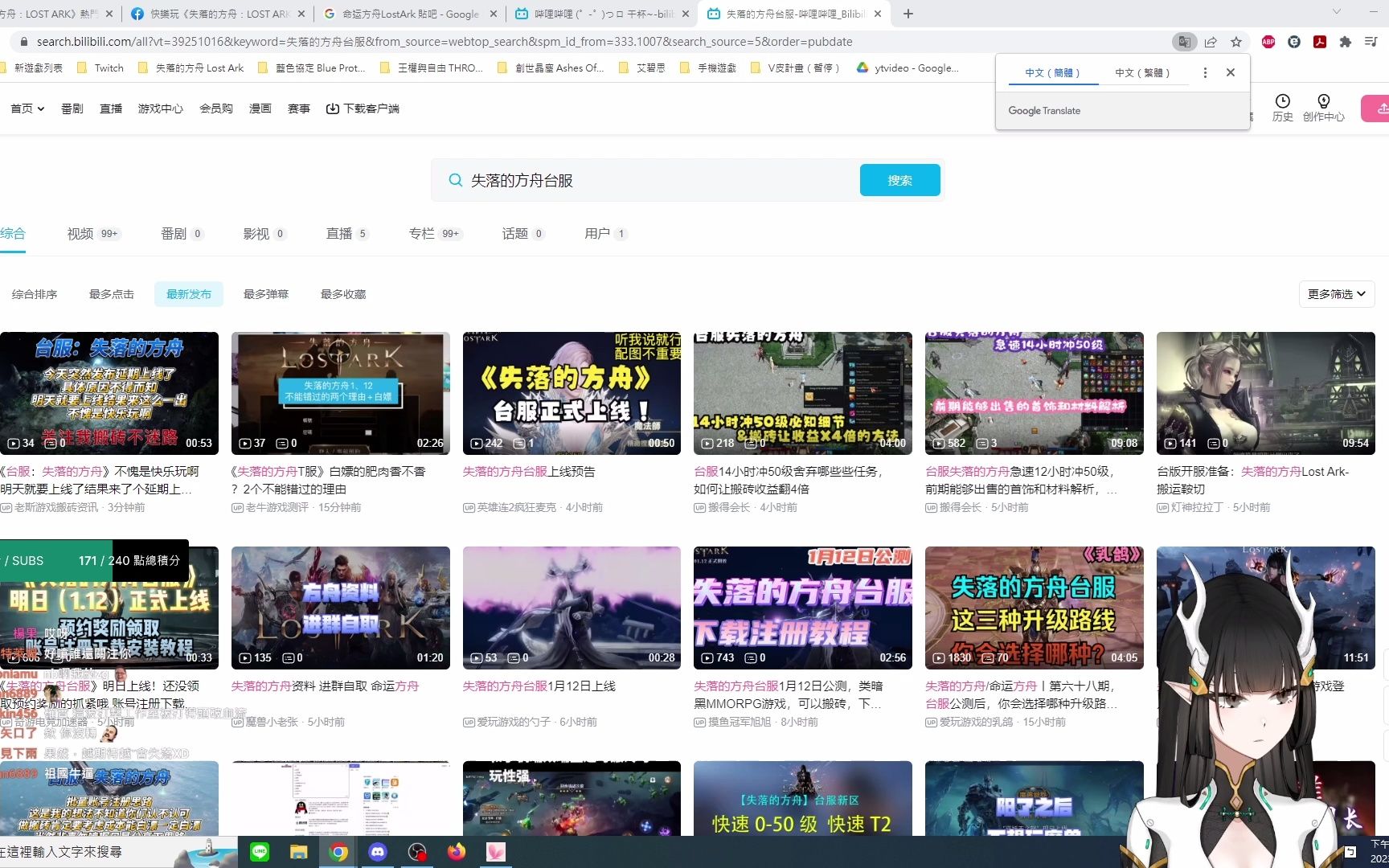Click the browser address bar URL
This screenshot has width=1389, height=868.
coord(444,42)
